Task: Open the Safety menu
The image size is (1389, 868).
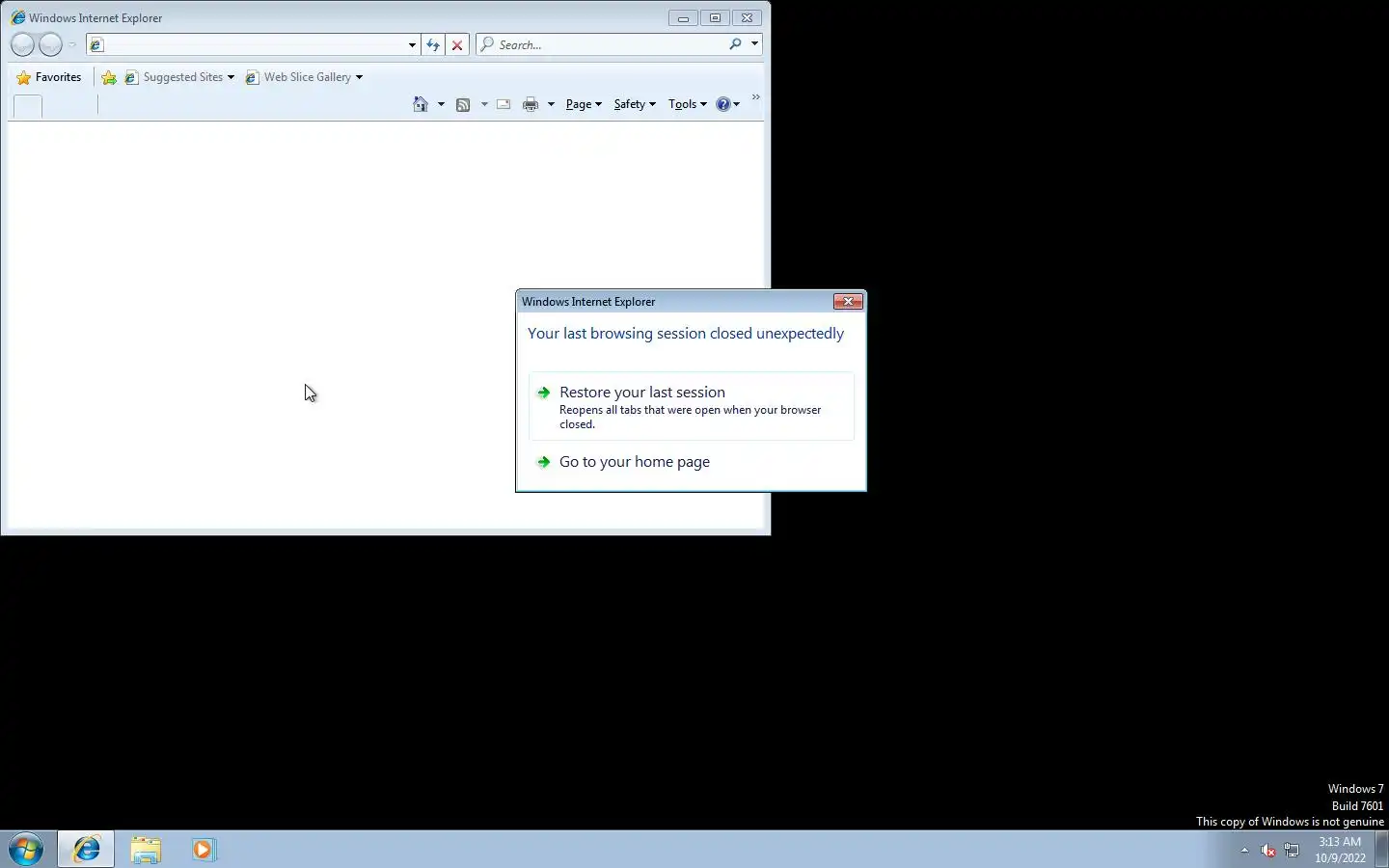Action: pos(635,104)
